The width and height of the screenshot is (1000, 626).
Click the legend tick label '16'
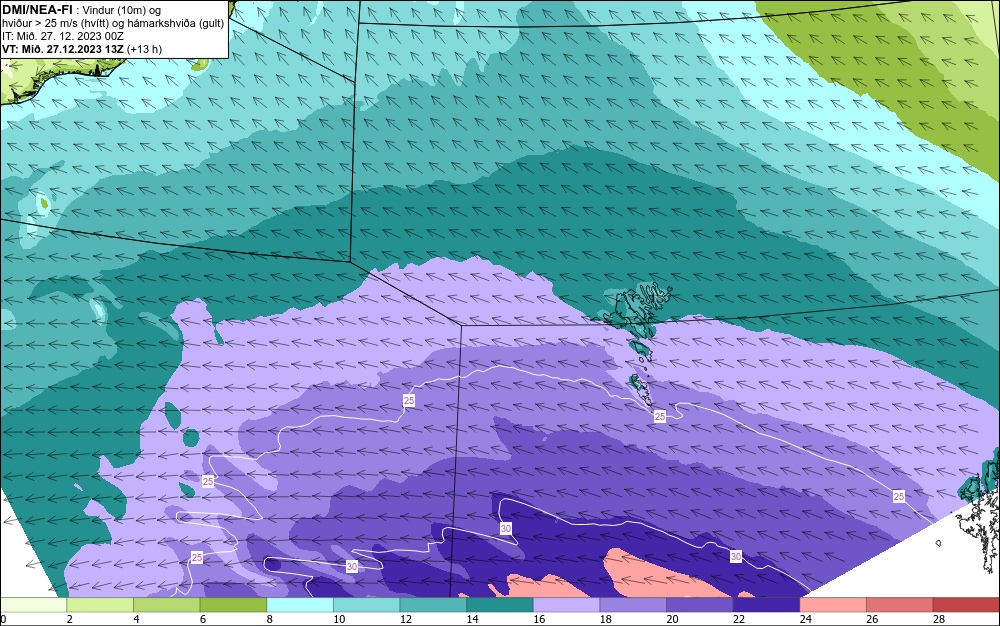click(539, 619)
